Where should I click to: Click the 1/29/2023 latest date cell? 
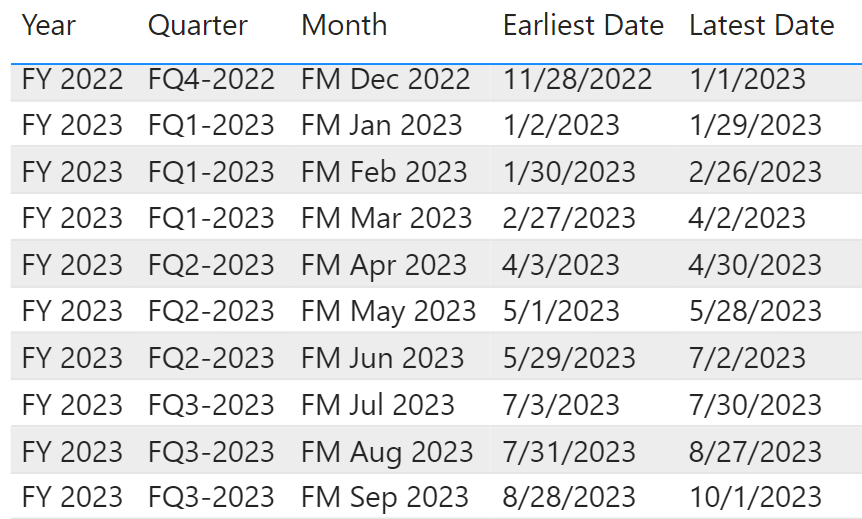(755, 125)
